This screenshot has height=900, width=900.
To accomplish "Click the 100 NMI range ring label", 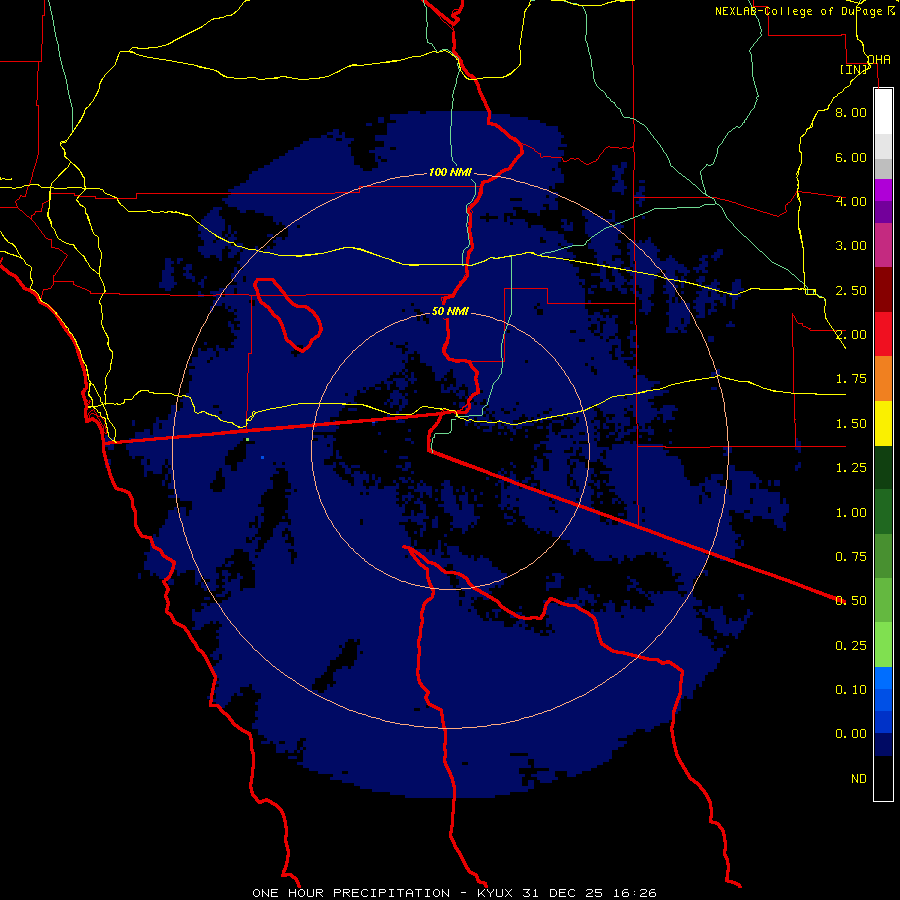I will pyautogui.click(x=450, y=172).
